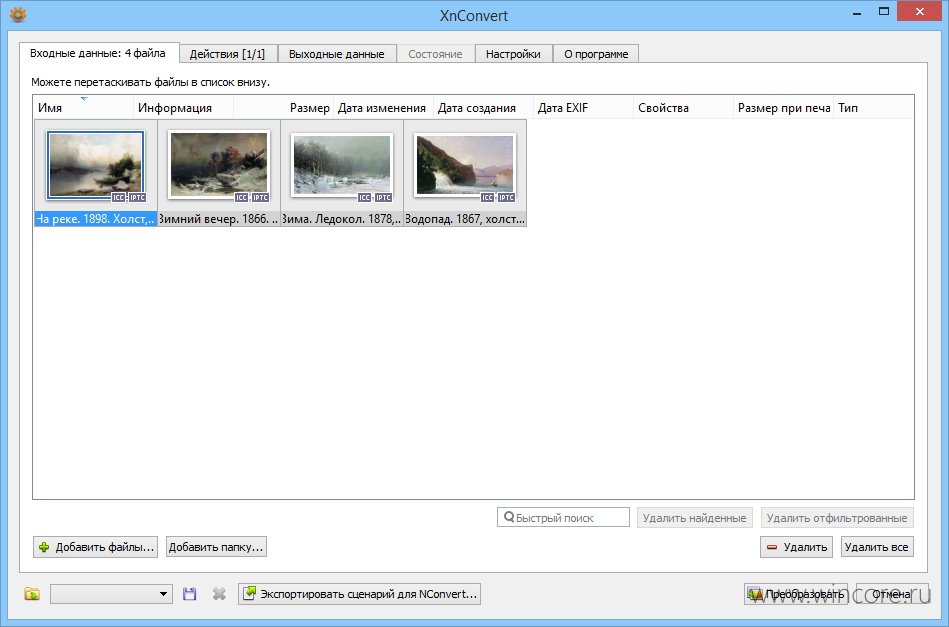
Task: Minimize the XnConvert window
Action: tap(857, 13)
